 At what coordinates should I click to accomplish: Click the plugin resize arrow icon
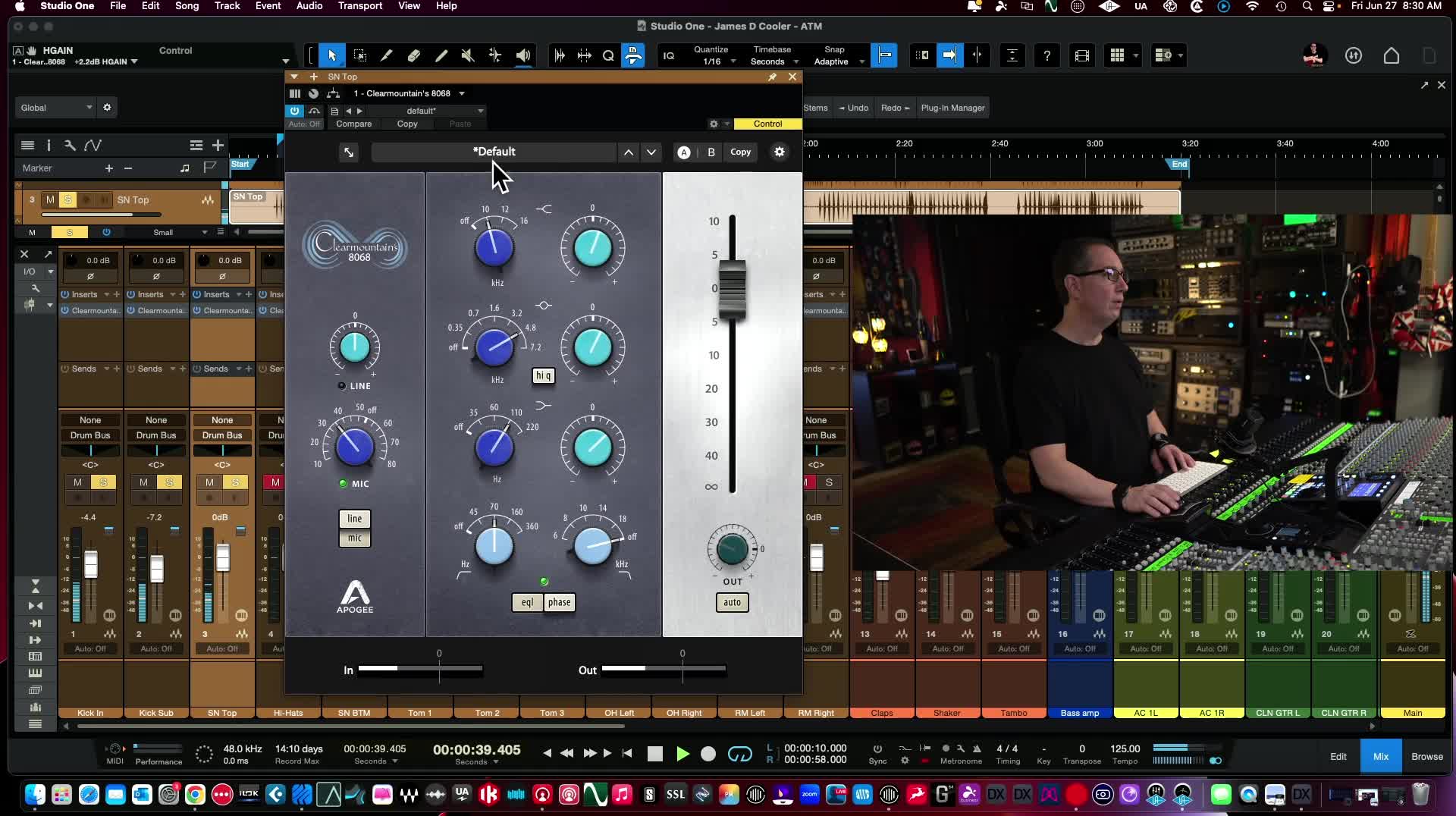[349, 152]
